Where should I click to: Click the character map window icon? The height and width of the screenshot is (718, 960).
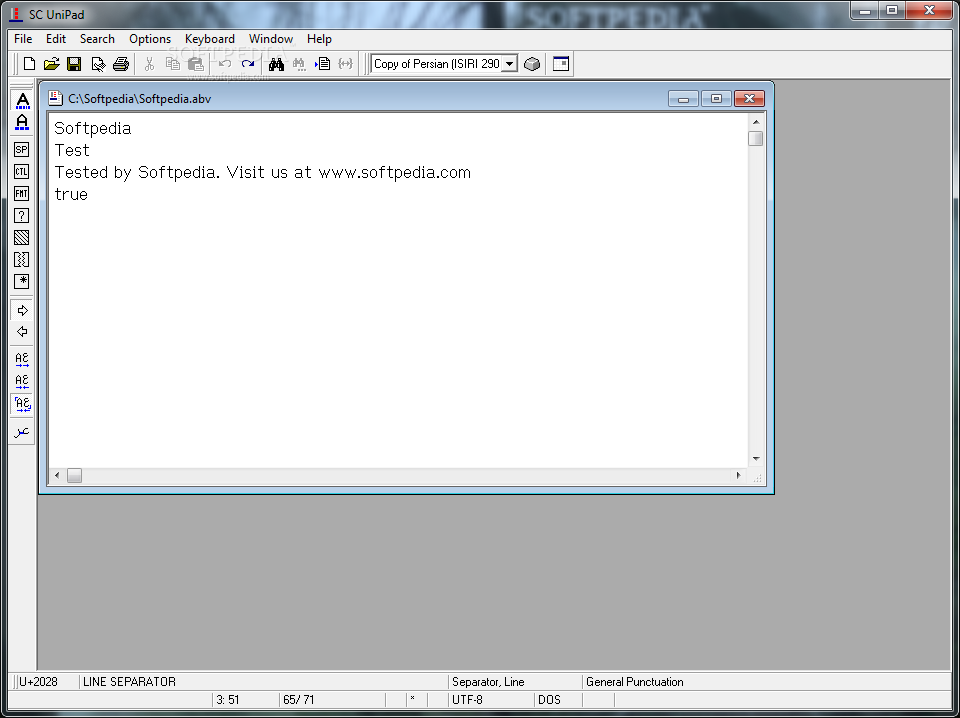pos(561,64)
